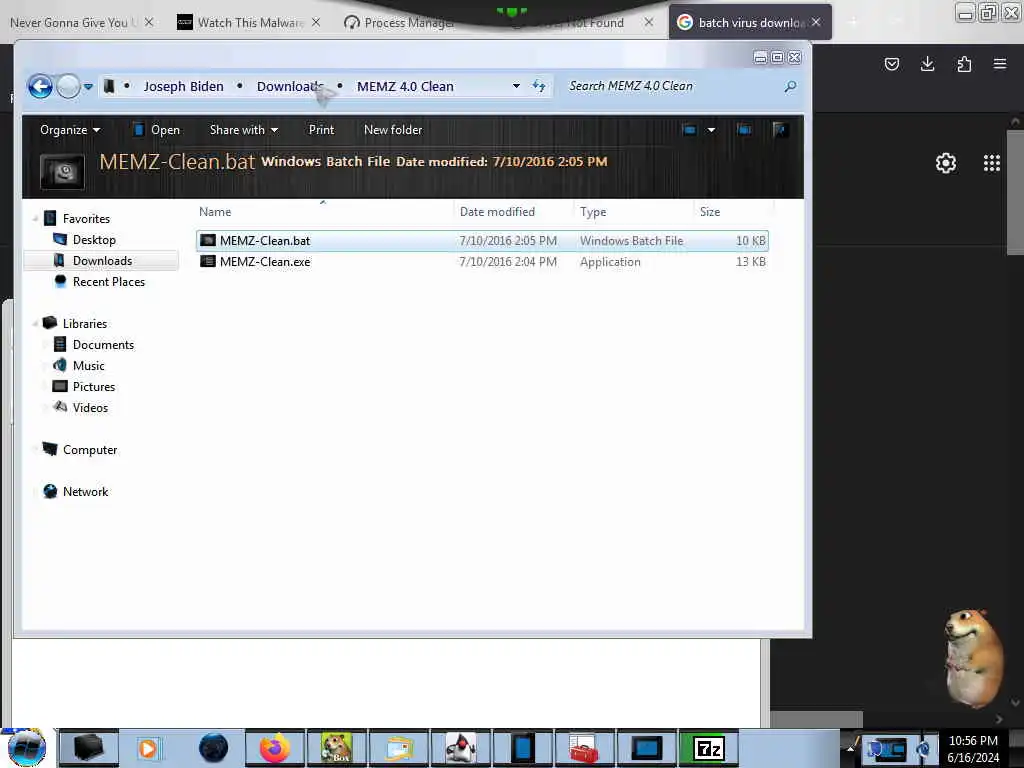Sort by the Name column header
The width and height of the screenshot is (1024, 768).
[215, 212]
